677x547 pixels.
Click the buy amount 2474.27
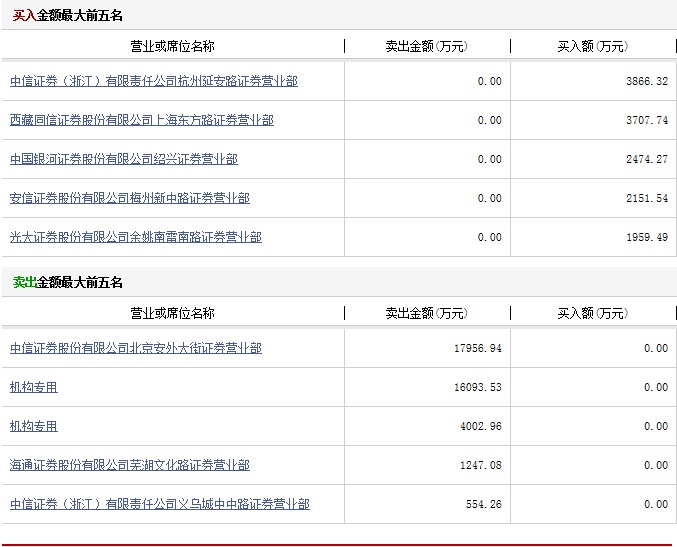pos(647,159)
